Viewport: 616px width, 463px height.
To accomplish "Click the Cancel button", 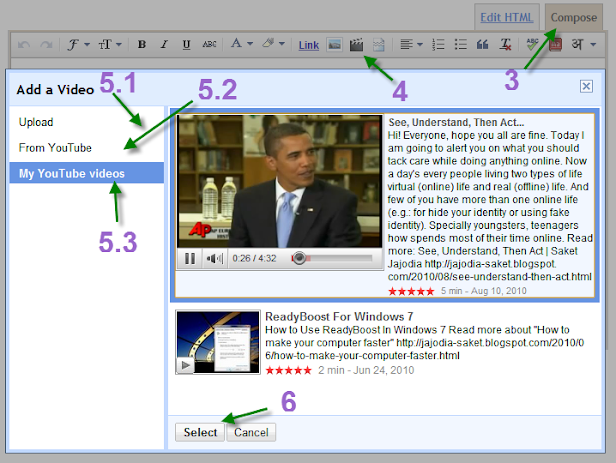I will click(251, 432).
